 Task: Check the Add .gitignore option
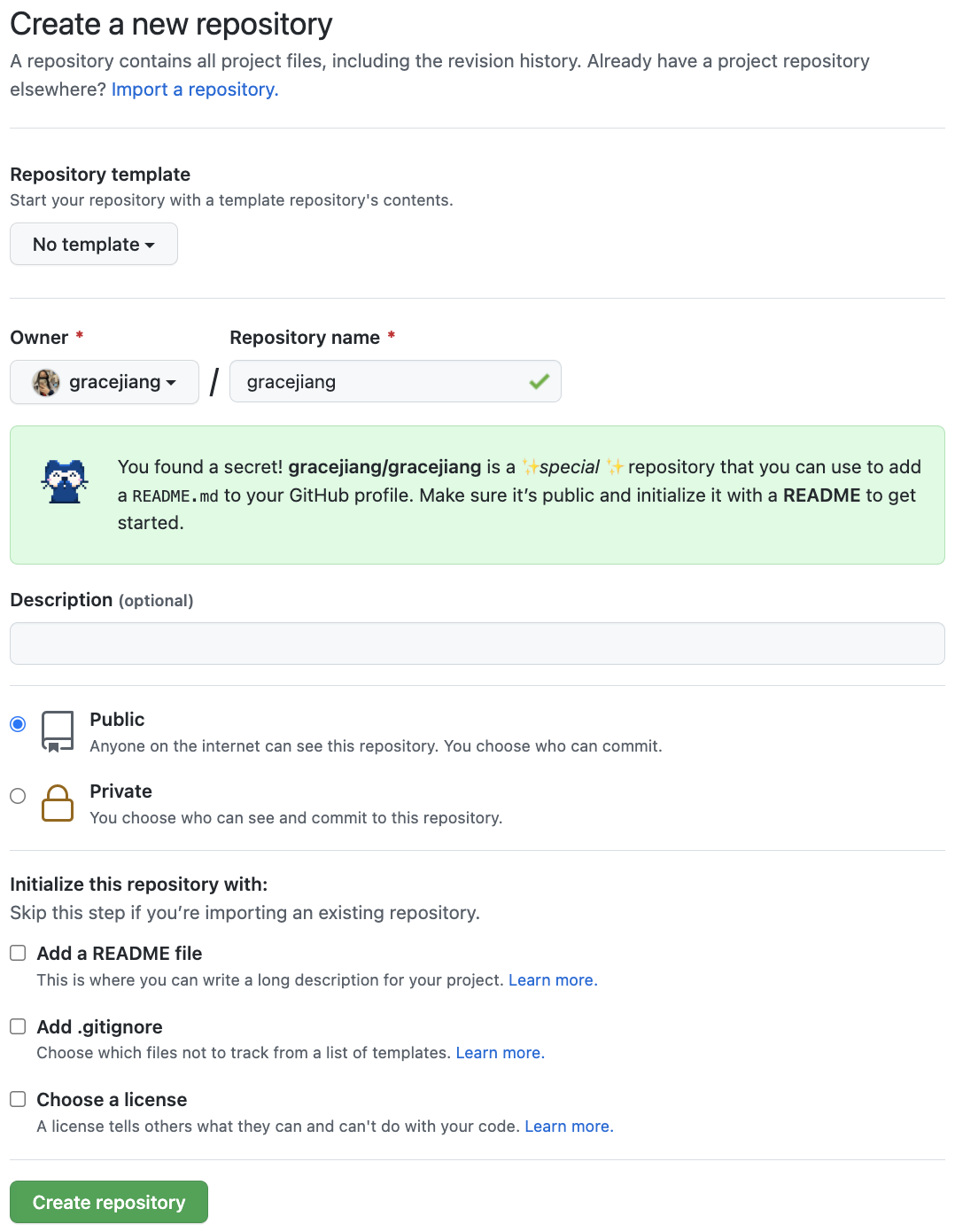point(18,1026)
